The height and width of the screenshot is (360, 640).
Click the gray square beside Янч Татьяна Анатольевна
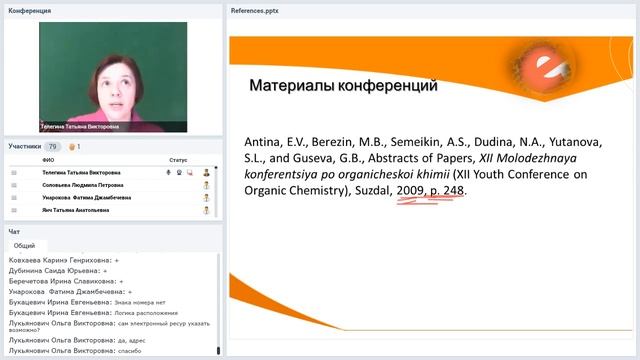tap(14, 210)
